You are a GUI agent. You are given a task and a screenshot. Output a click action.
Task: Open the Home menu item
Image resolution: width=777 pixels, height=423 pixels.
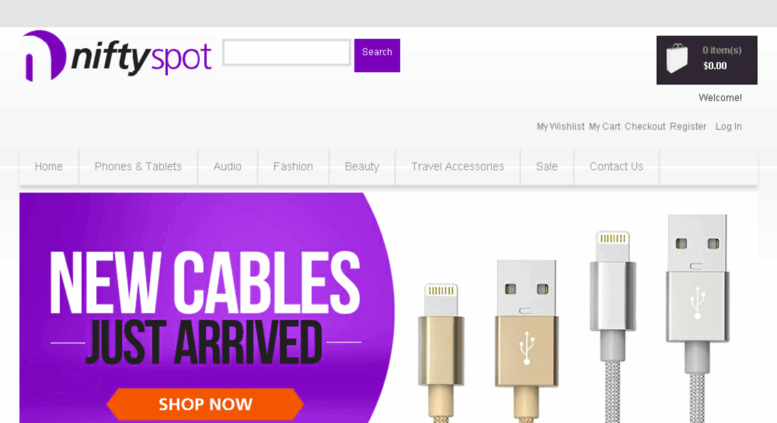(49, 166)
